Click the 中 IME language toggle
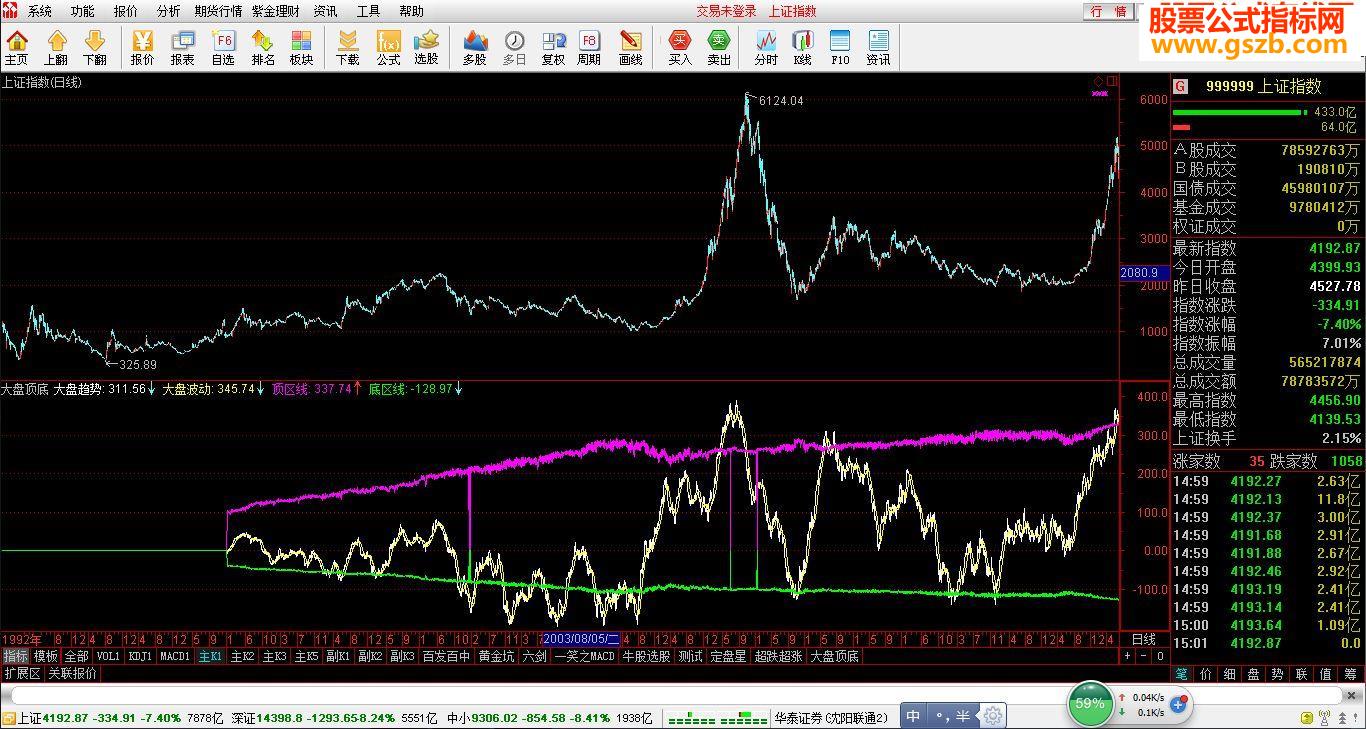 pos(913,716)
